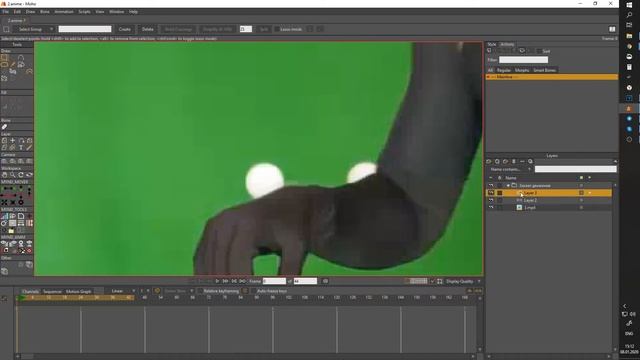Click the Delete Layer trash icon
The width and height of the screenshot is (640, 360).
click(x=514, y=162)
